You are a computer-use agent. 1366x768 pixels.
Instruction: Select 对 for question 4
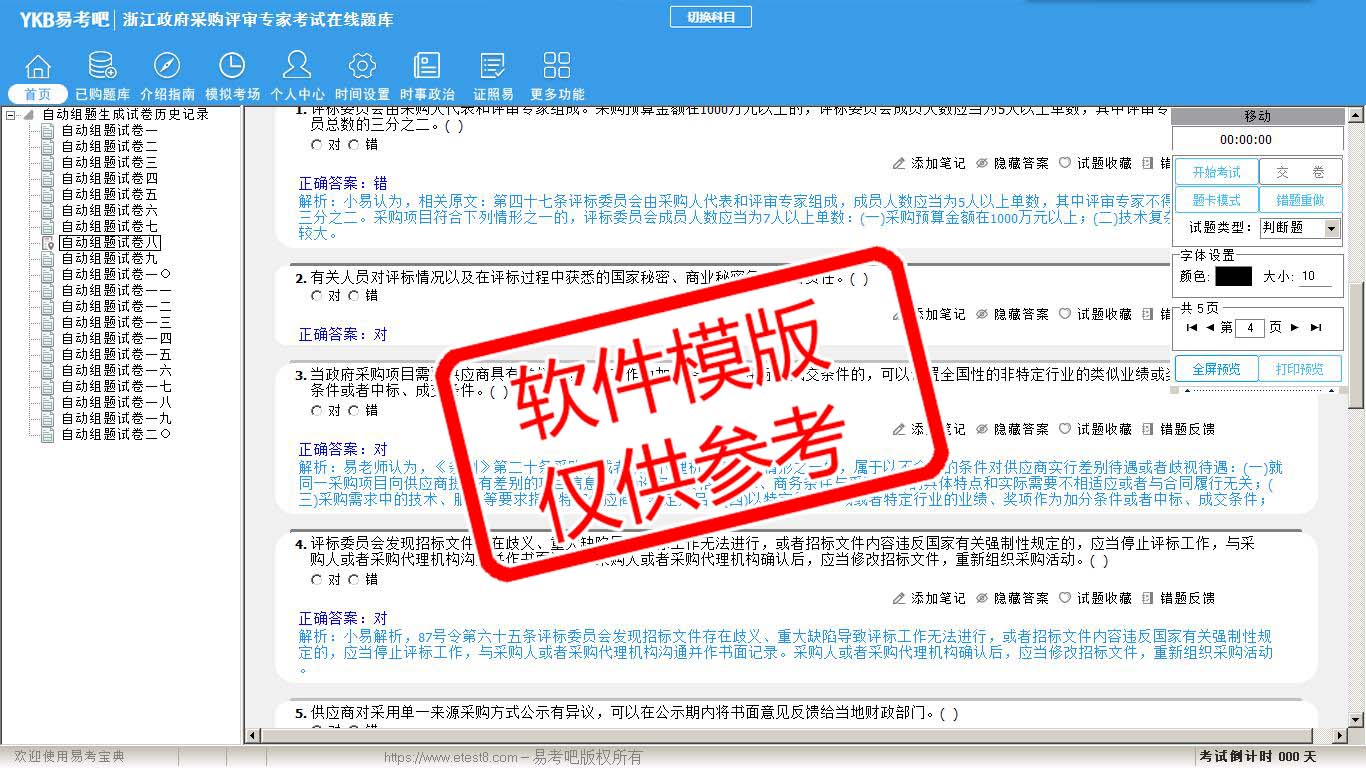[x=317, y=580]
